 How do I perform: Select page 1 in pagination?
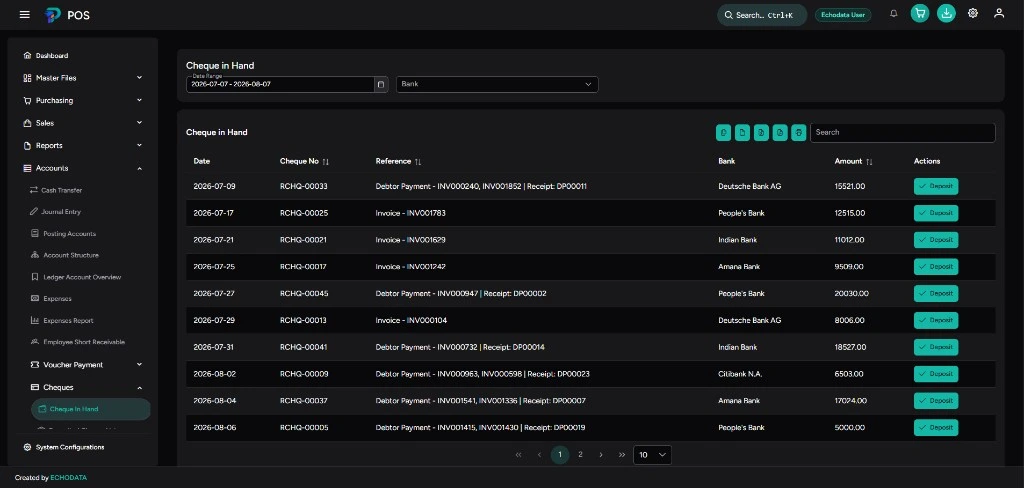coord(560,455)
